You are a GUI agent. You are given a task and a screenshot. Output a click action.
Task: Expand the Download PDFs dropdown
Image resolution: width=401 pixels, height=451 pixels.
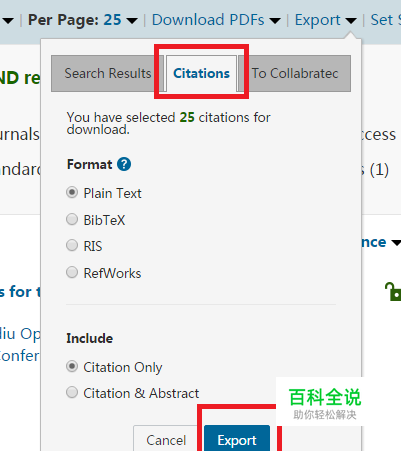pos(216,20)
